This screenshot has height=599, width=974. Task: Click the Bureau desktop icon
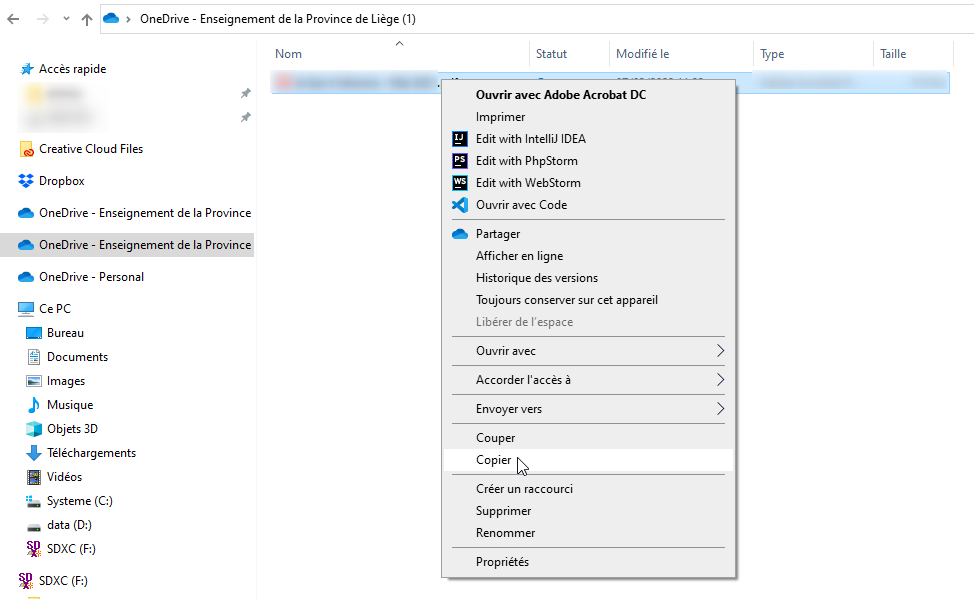pyautogui.click(x=34, y=333)
